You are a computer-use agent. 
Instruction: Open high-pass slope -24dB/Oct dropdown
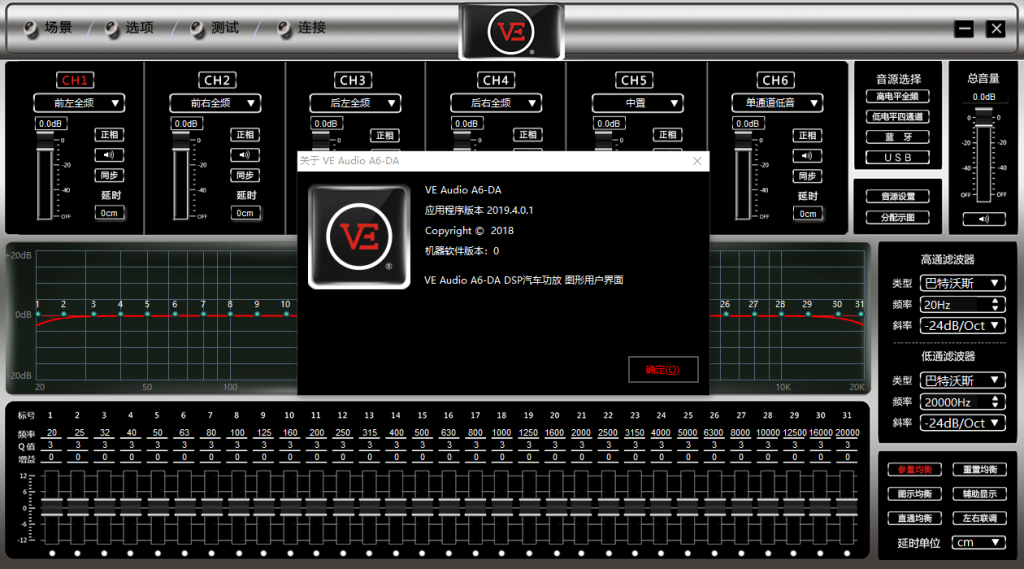[963, 325]
